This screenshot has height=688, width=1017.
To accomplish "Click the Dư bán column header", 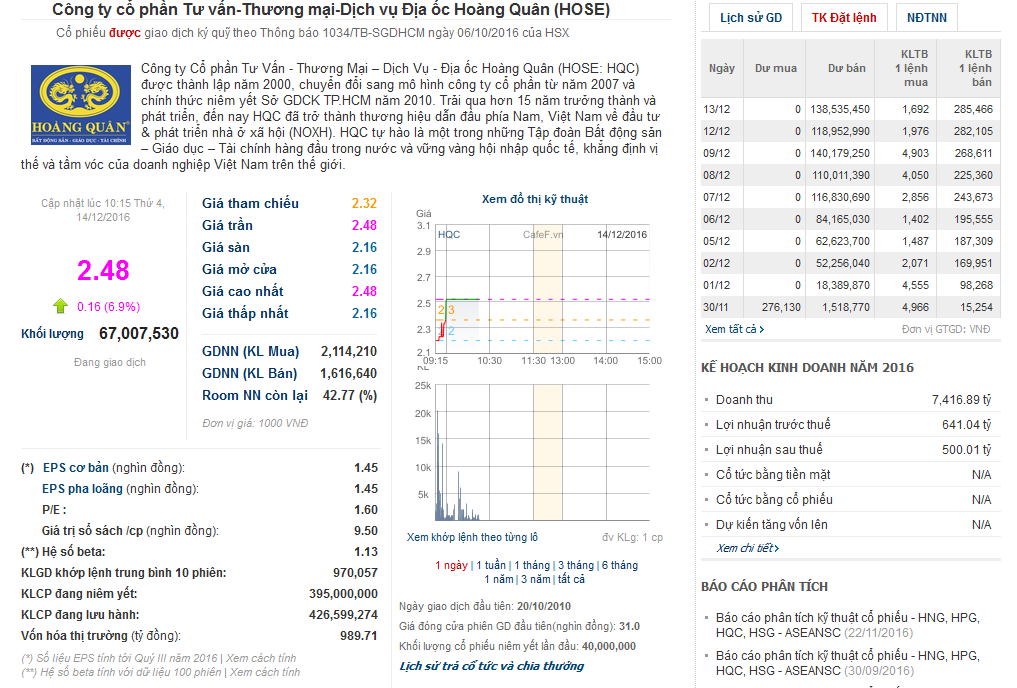I will click(x=846, y=68).
